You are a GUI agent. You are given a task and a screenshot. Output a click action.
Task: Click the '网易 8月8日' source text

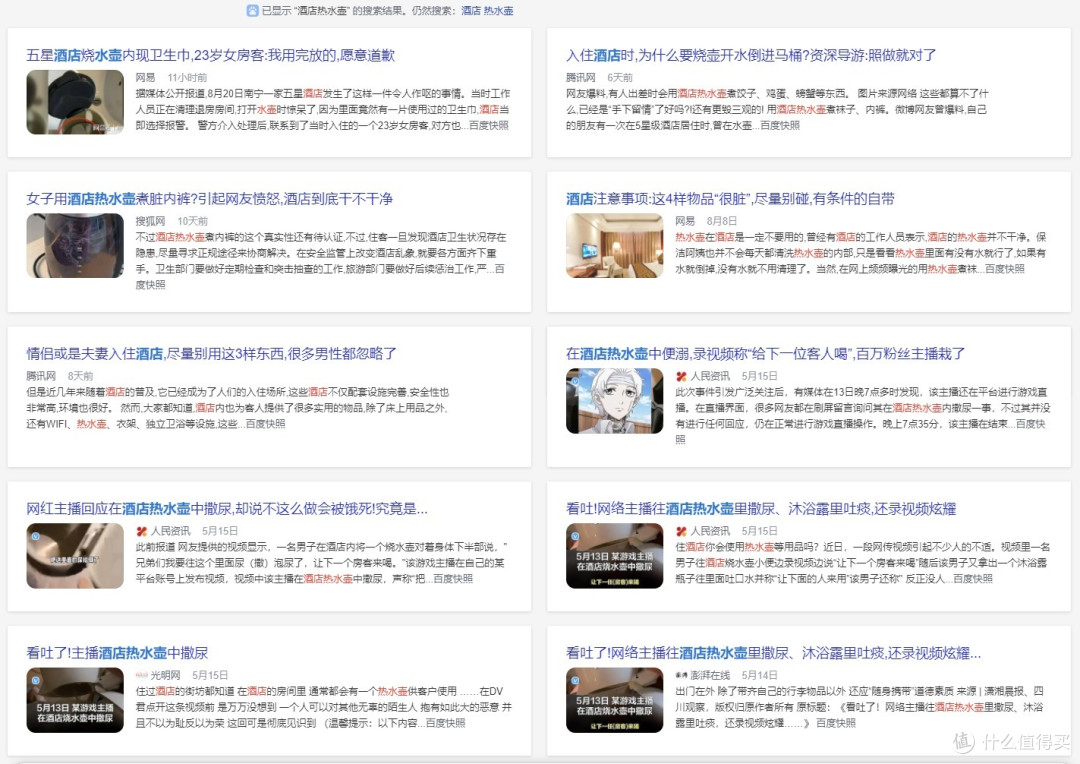[706, 221]
